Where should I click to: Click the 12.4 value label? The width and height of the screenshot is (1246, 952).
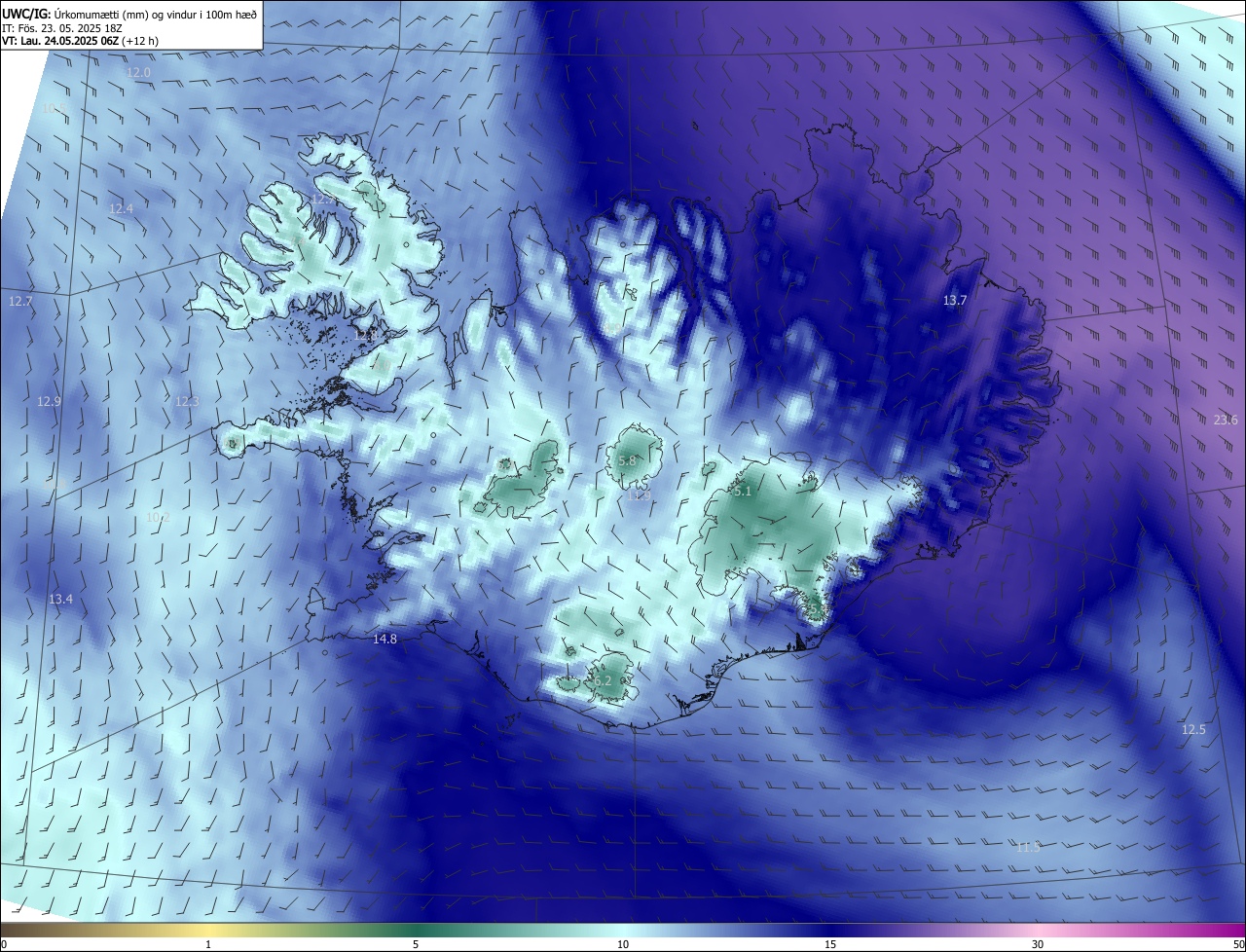point(121,208)
